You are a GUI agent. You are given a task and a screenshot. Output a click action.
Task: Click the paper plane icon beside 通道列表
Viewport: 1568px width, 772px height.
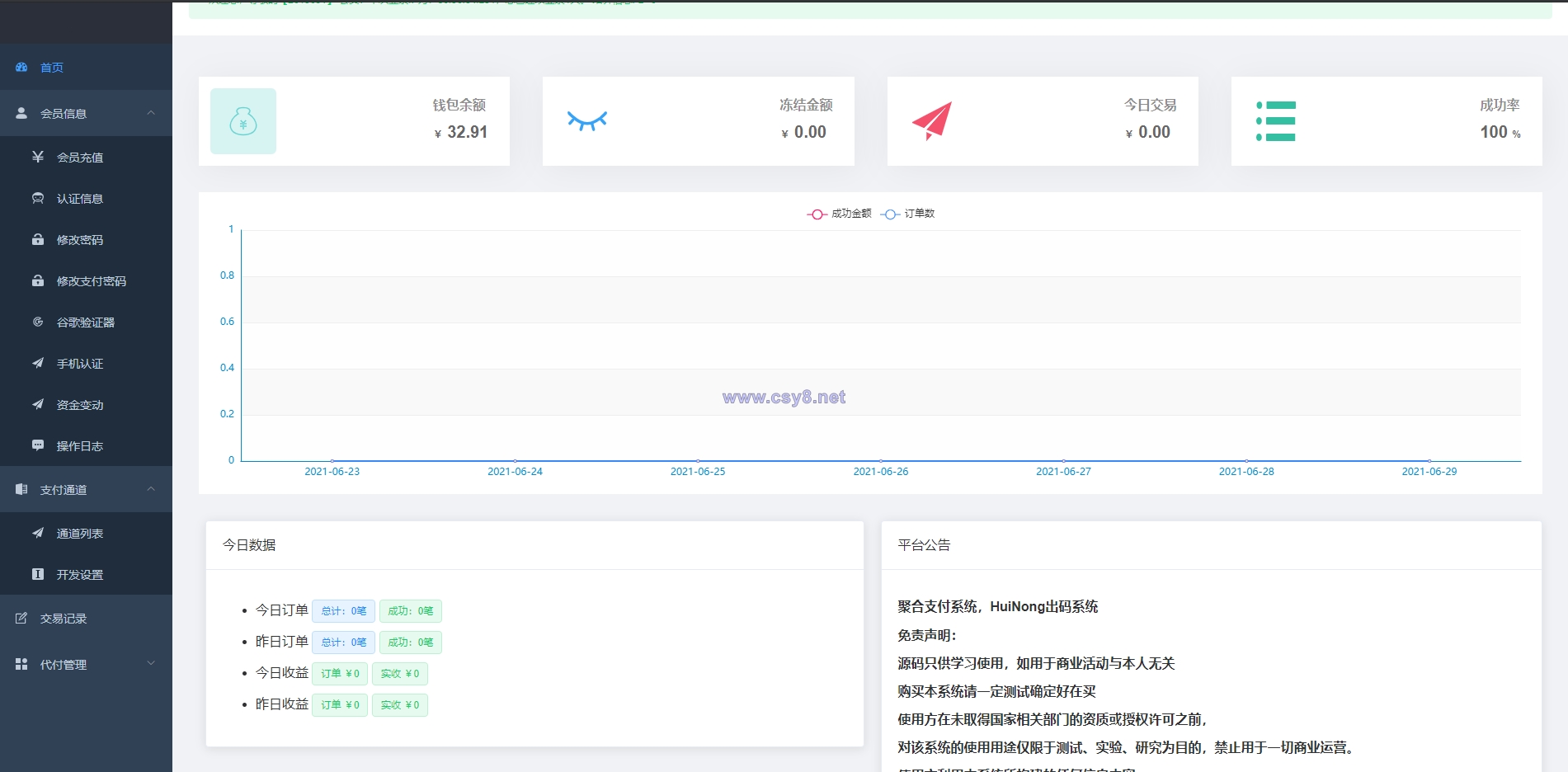click(38, 533)
